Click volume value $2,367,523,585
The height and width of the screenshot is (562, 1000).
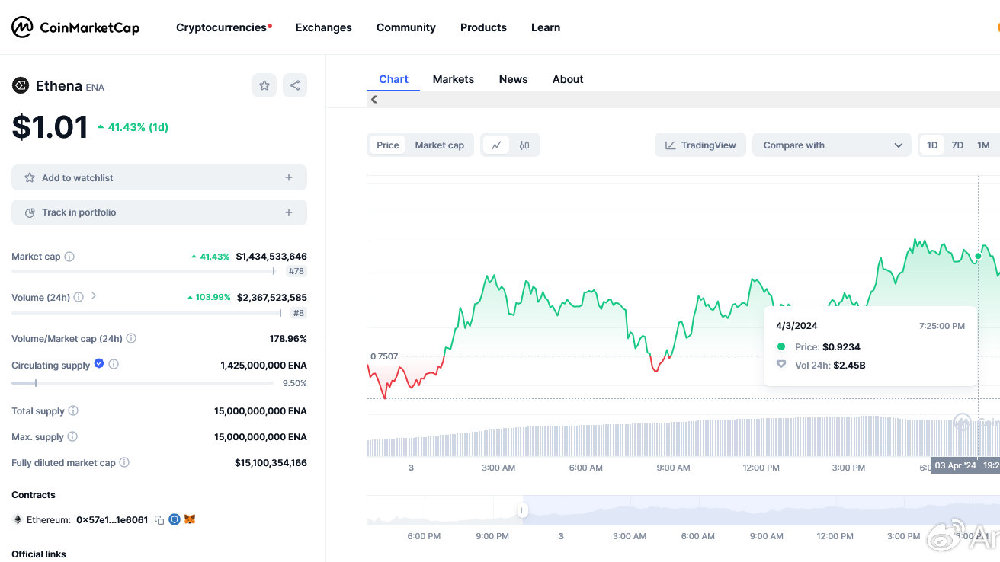[272, 297]
